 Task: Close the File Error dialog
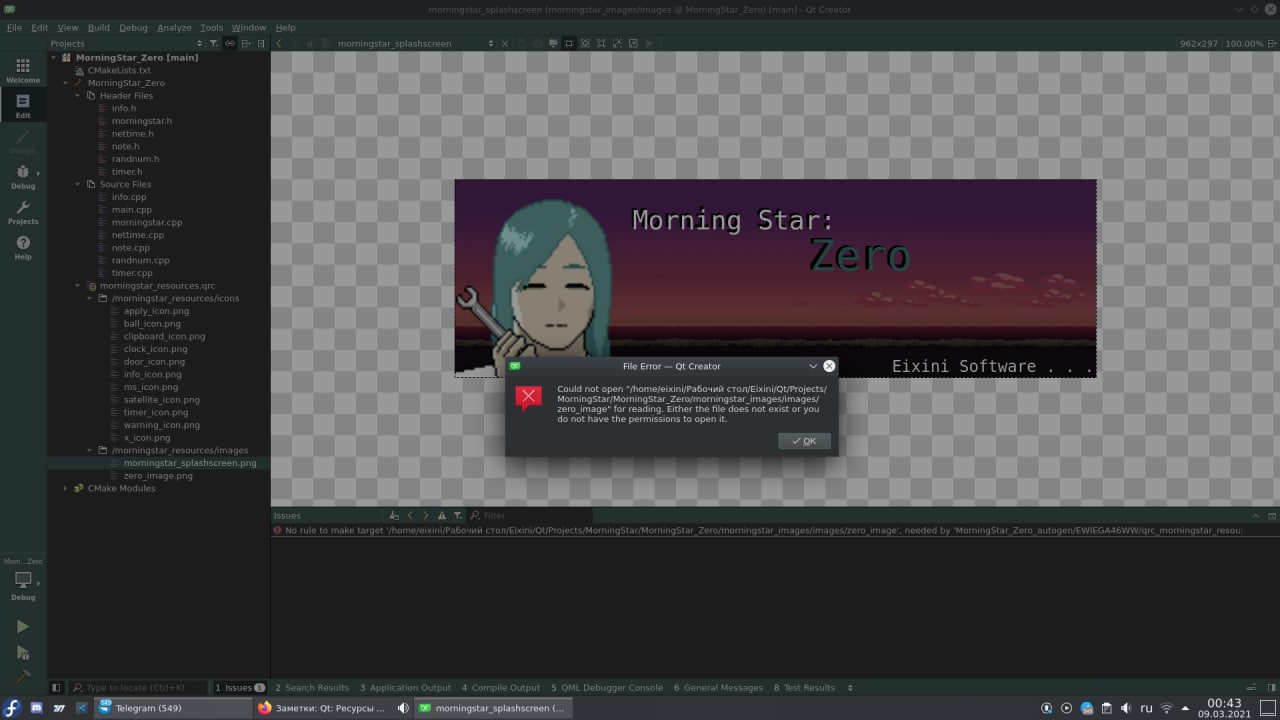(829, 366)
